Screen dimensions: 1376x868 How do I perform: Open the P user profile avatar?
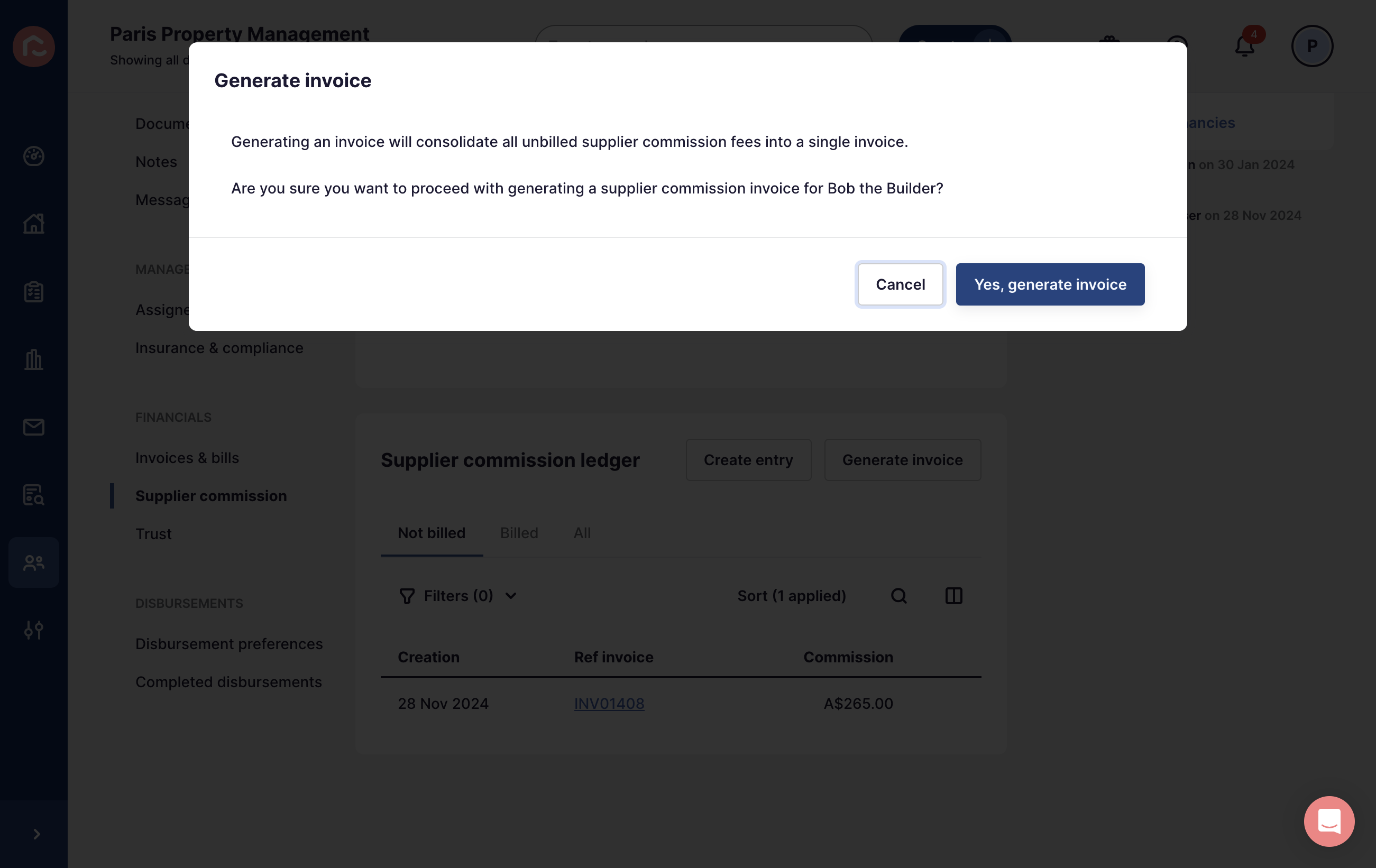pyautogui.click(x=1312, y=45)
